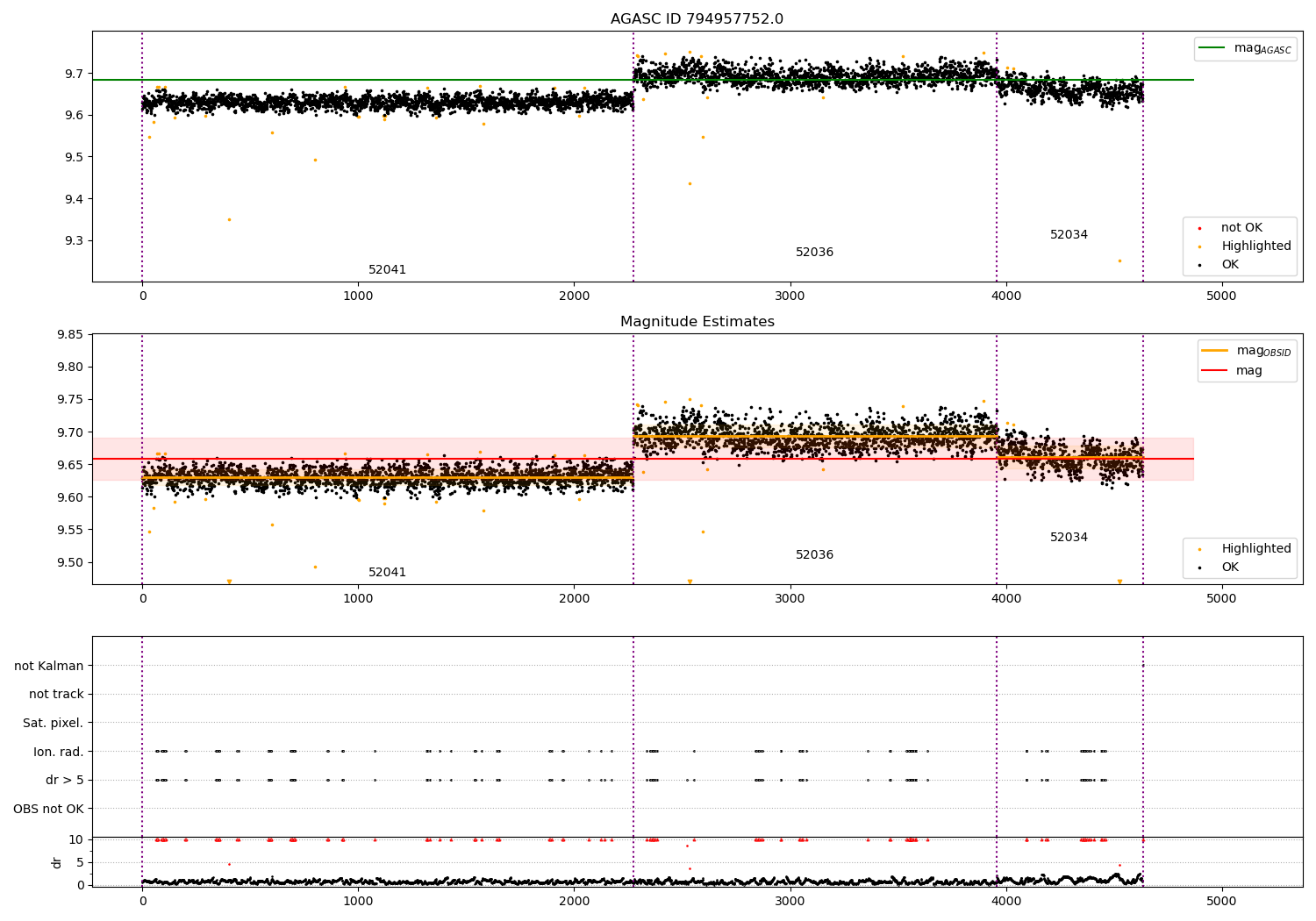The width and height of the screenshot is (1316, 921).
Task: Click the Magnitude Estimates subplot title
Action: 697,322
